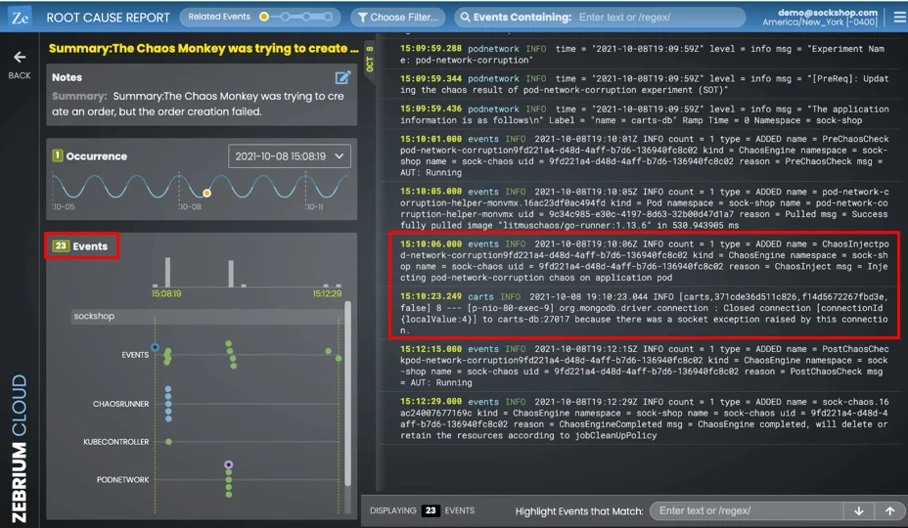The height and width of the screenshot is (528, 908).
Task: Click the ROOT CAUSE REPORT title
Action: (x=108, y=17)
